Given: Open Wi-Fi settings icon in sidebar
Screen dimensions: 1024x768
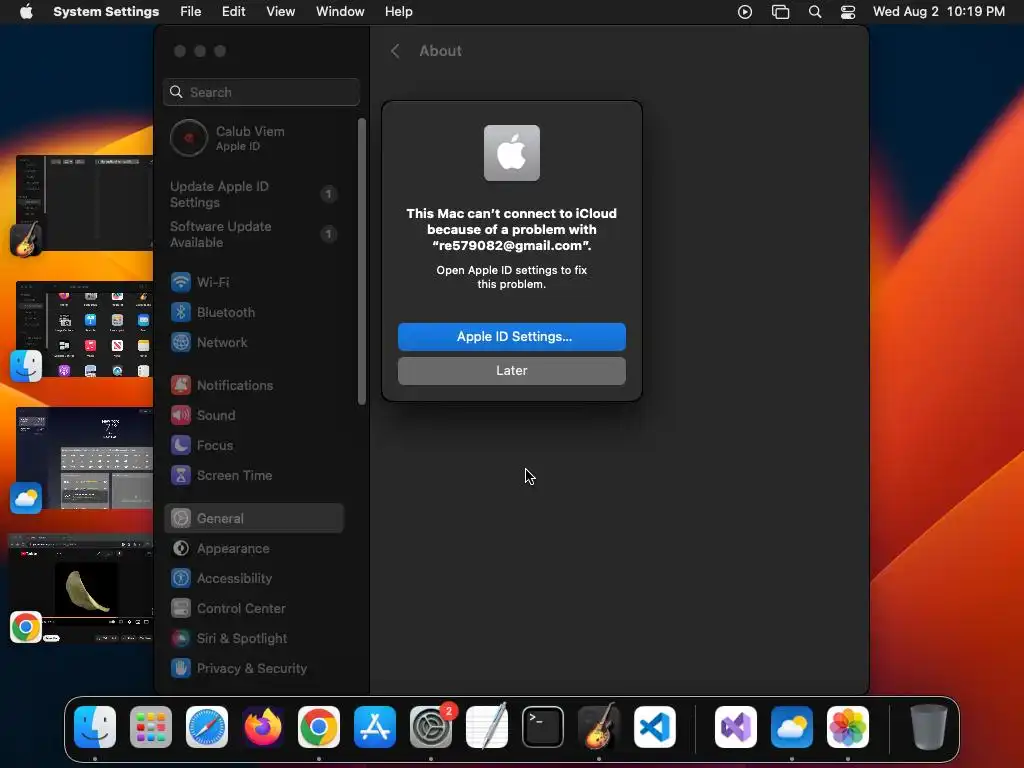Looking at the screenshot, I should [181, 282].
